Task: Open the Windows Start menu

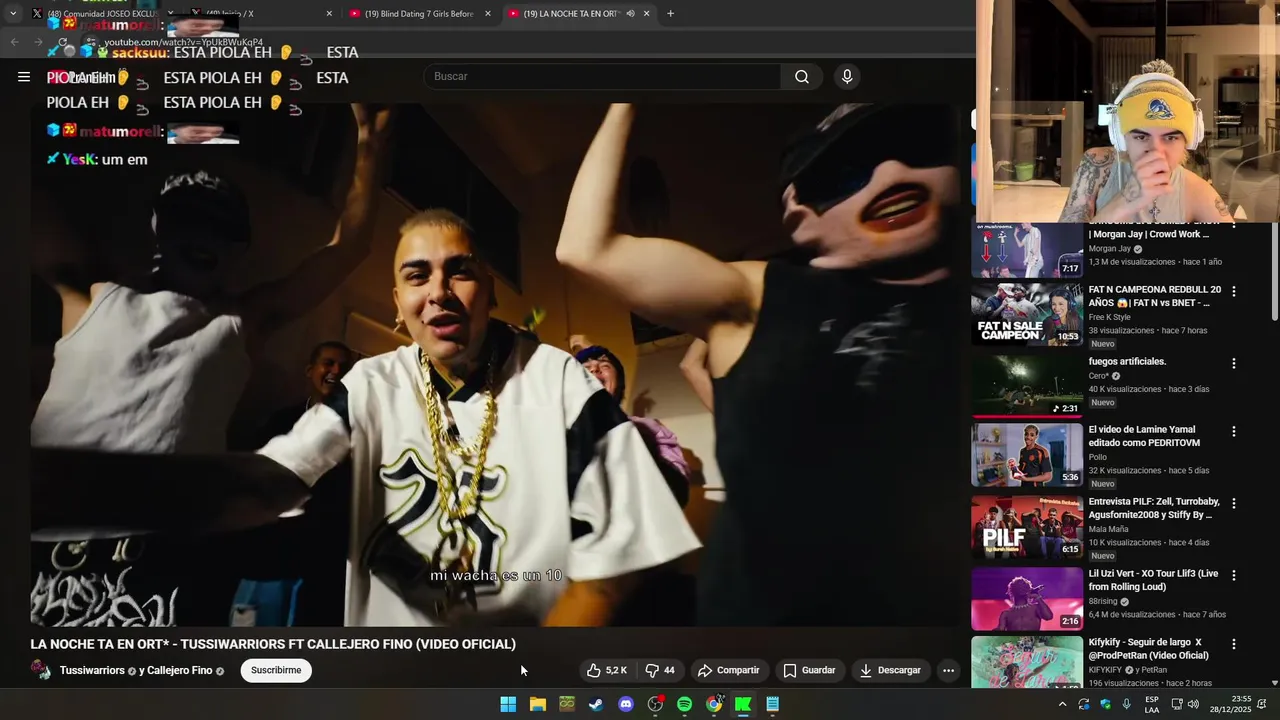Action: pos(508,704)
